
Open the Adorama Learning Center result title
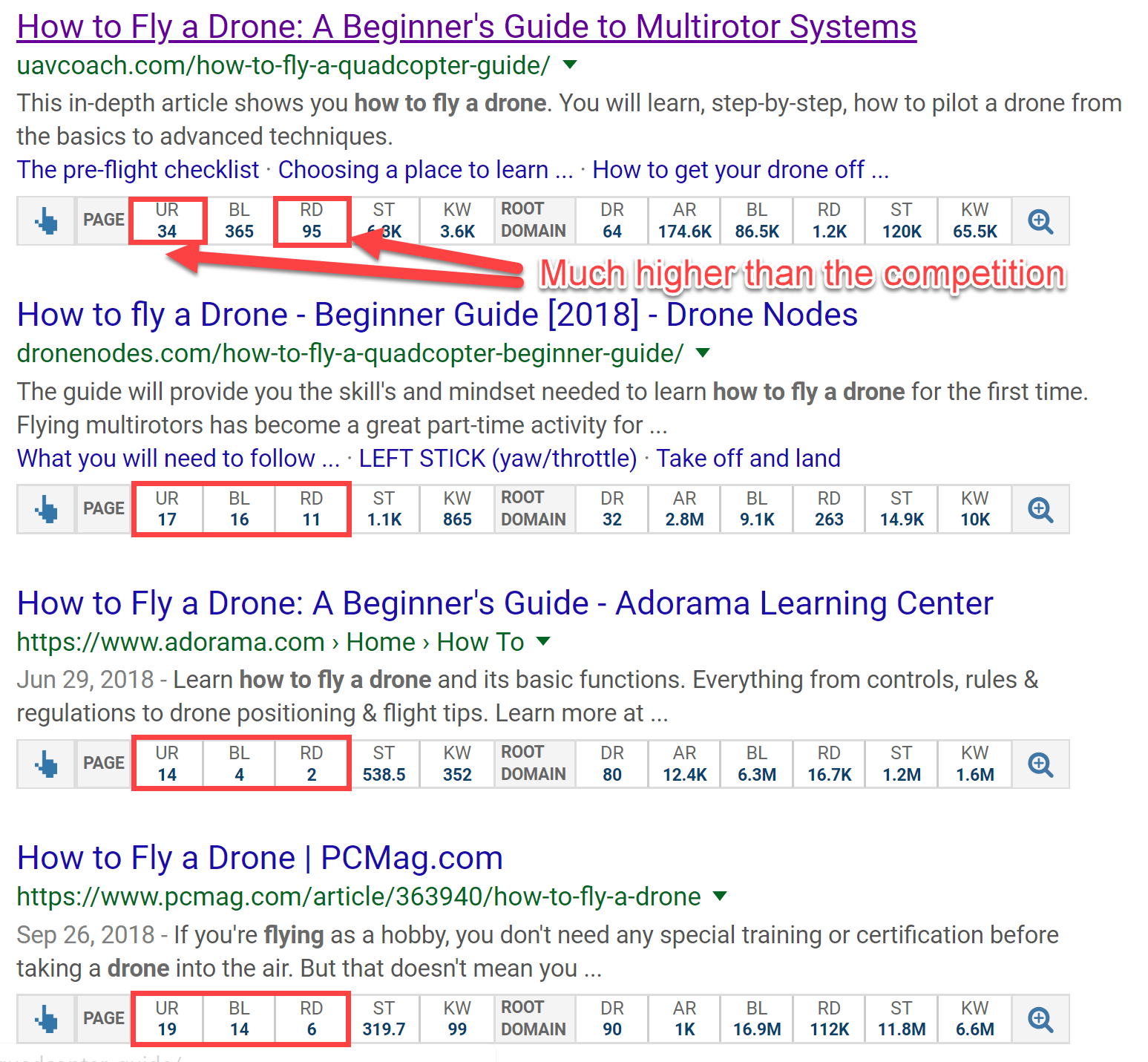tap(505, 603)
